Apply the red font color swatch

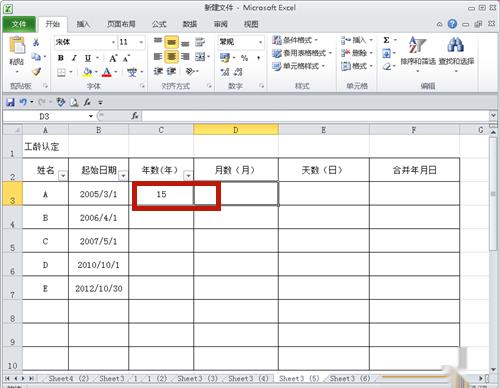107,72
